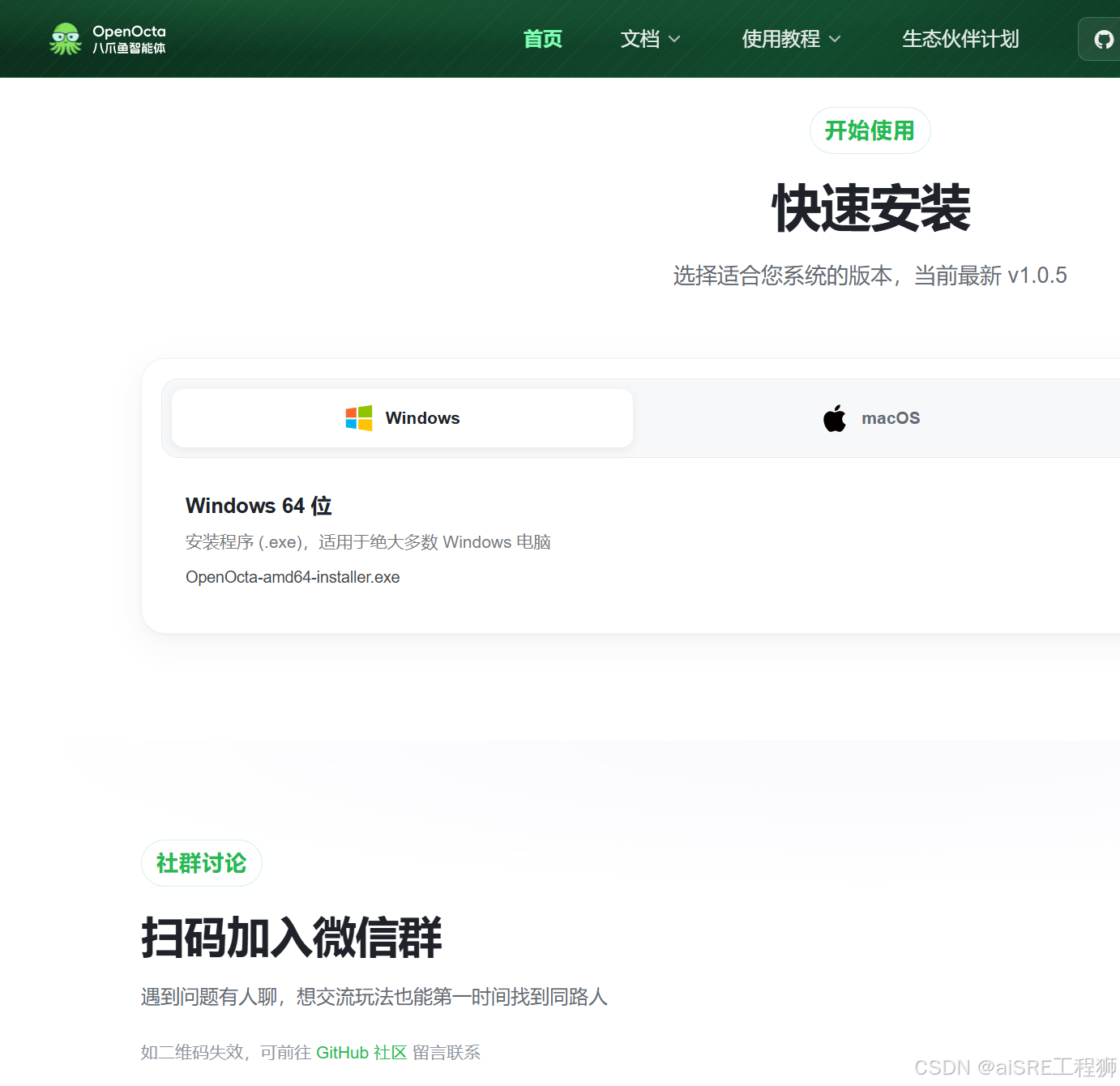Click the version text 当前最新 v1.0.5
The width and height of the screenshot is (1120, 1086).
pos(990,276)
